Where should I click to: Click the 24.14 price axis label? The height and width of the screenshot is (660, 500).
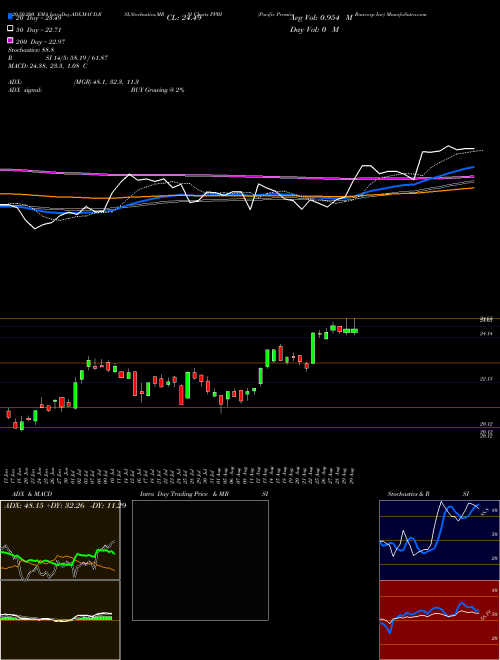487,334
